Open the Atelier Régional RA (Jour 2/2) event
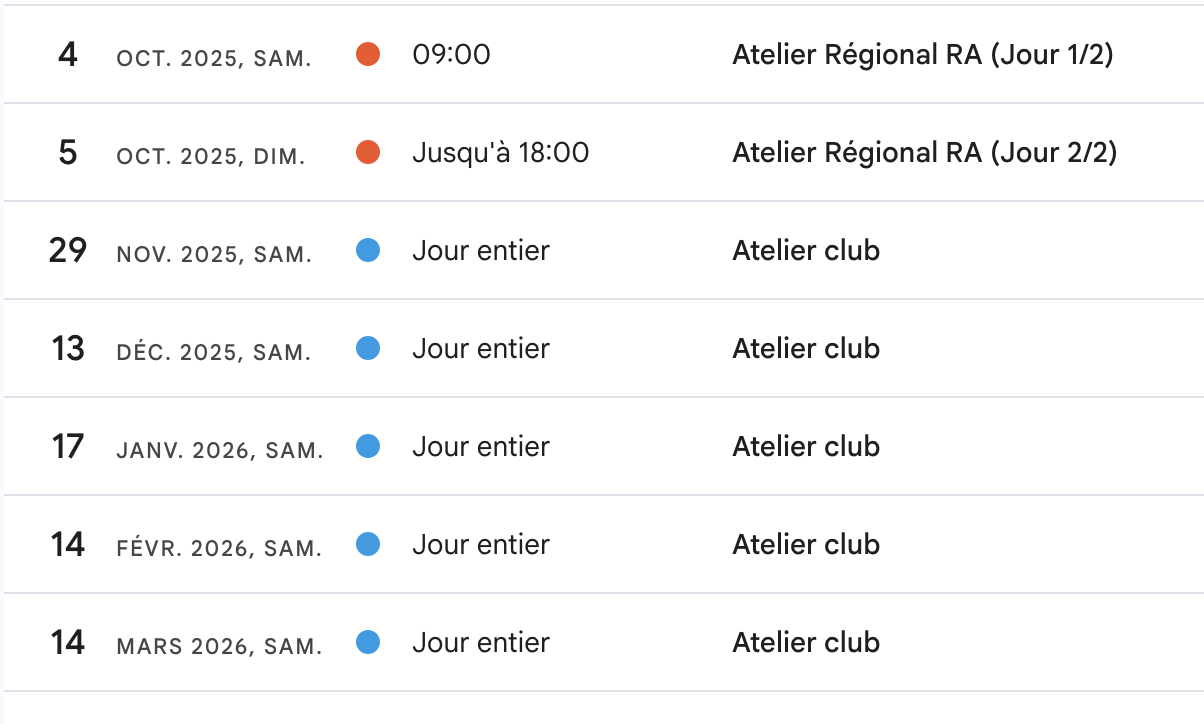This screenshot has width=1204, height=724. click(924, 153)
